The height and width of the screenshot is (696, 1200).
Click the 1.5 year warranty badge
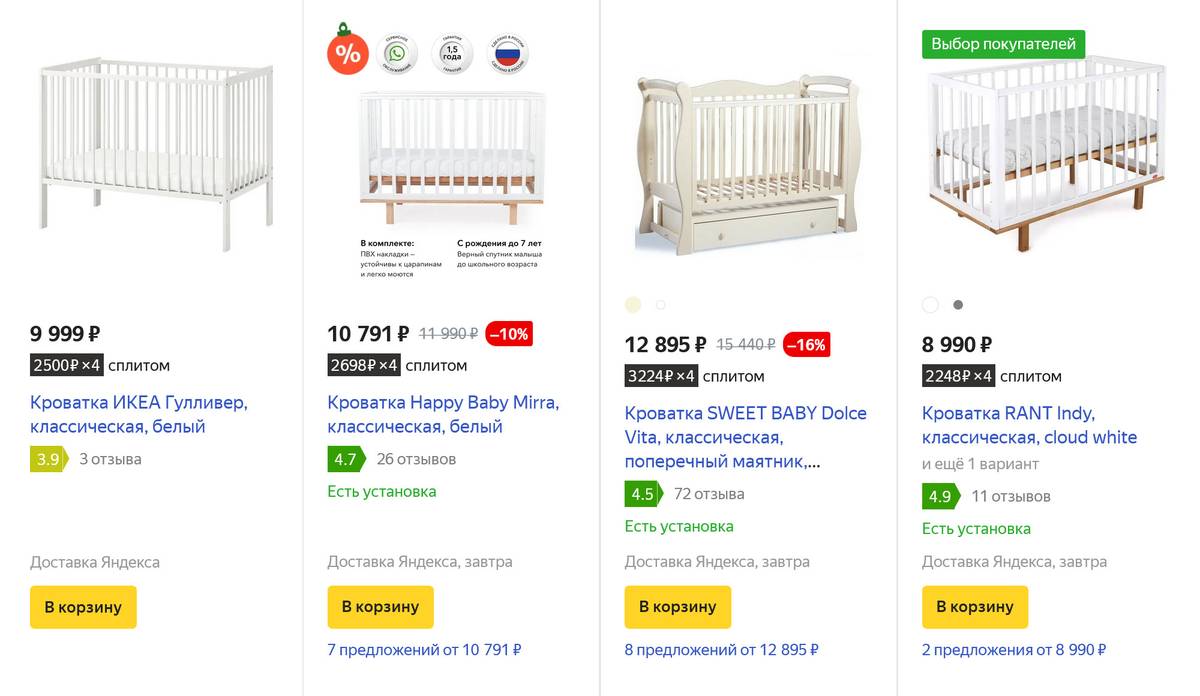pos(451,54)
